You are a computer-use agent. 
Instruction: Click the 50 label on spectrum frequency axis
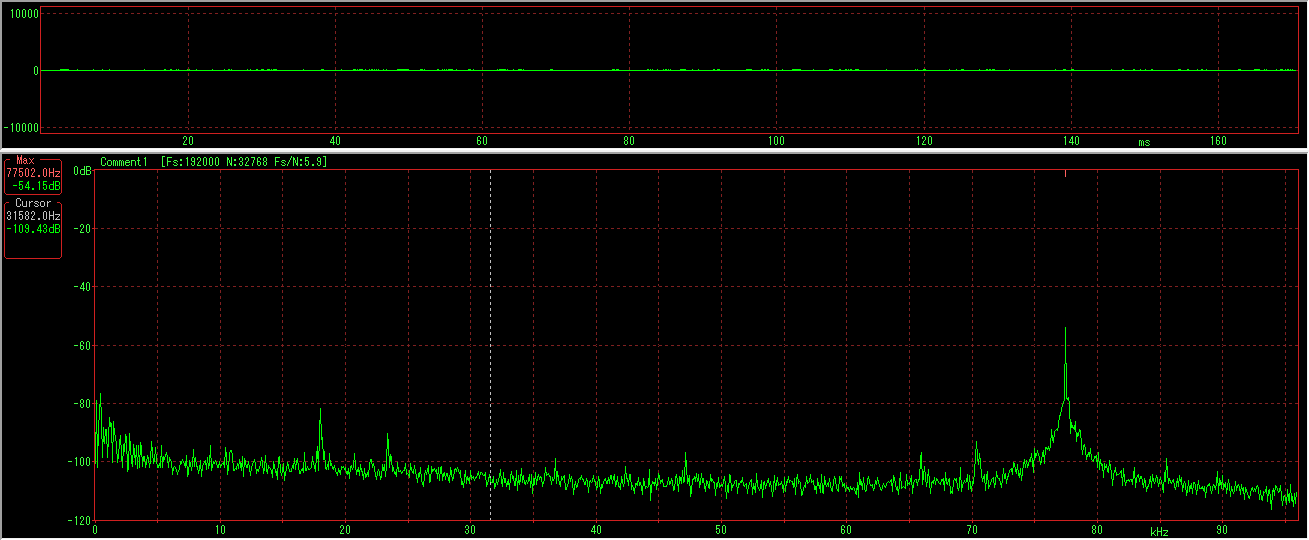point(721,530)
